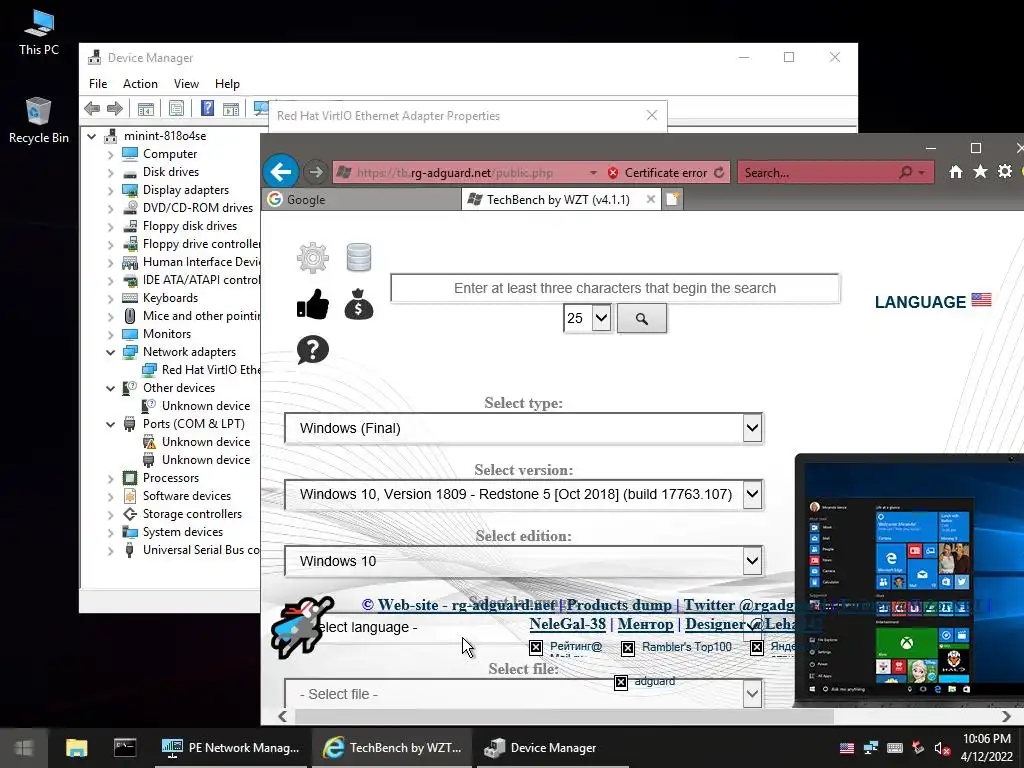Screen dimensions: 1024x768
Task: Collapse the minint-818o4se root node
Action: tap(91, 136)
